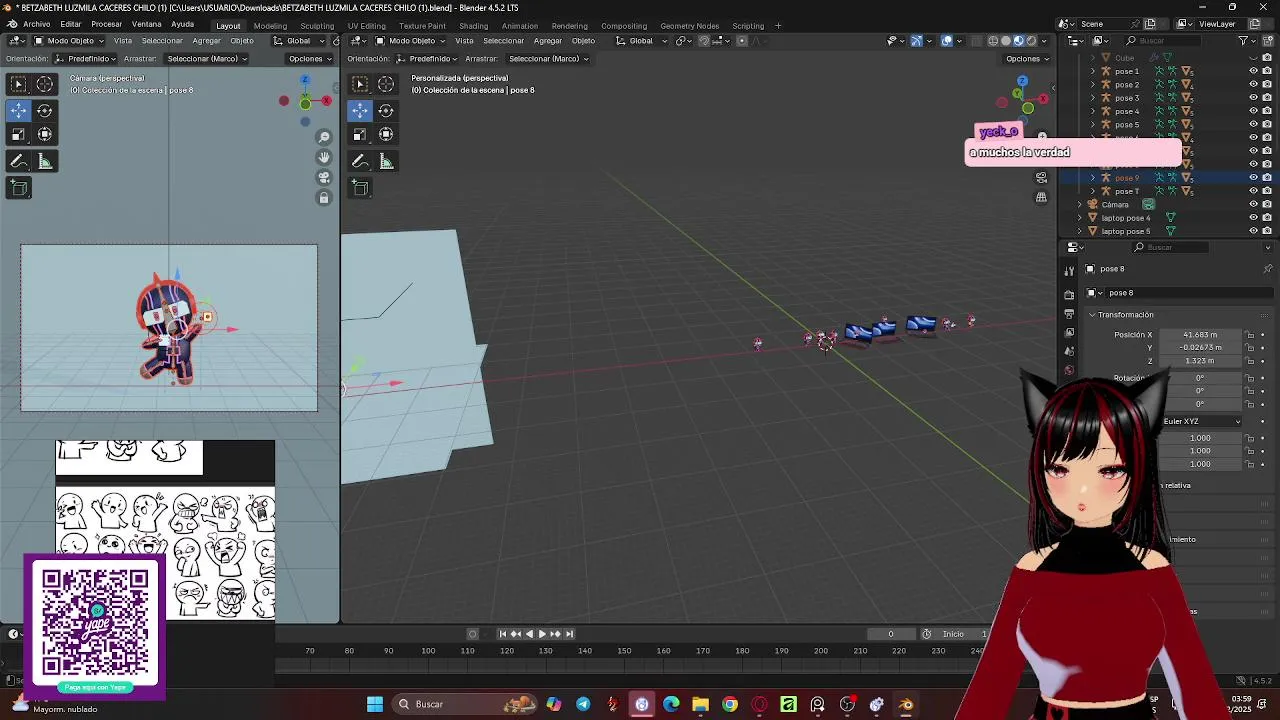Jump to timeline start button
Image resolution: width=1280 pixels, height=720 pixels.
(503, 634)
